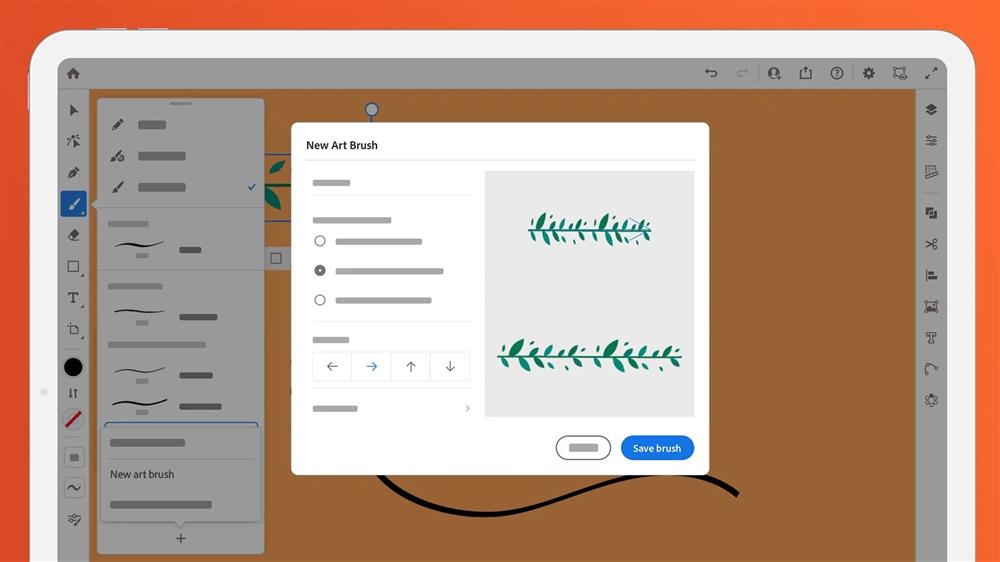
Task: Click the Home icon
Action: (73, 73)
